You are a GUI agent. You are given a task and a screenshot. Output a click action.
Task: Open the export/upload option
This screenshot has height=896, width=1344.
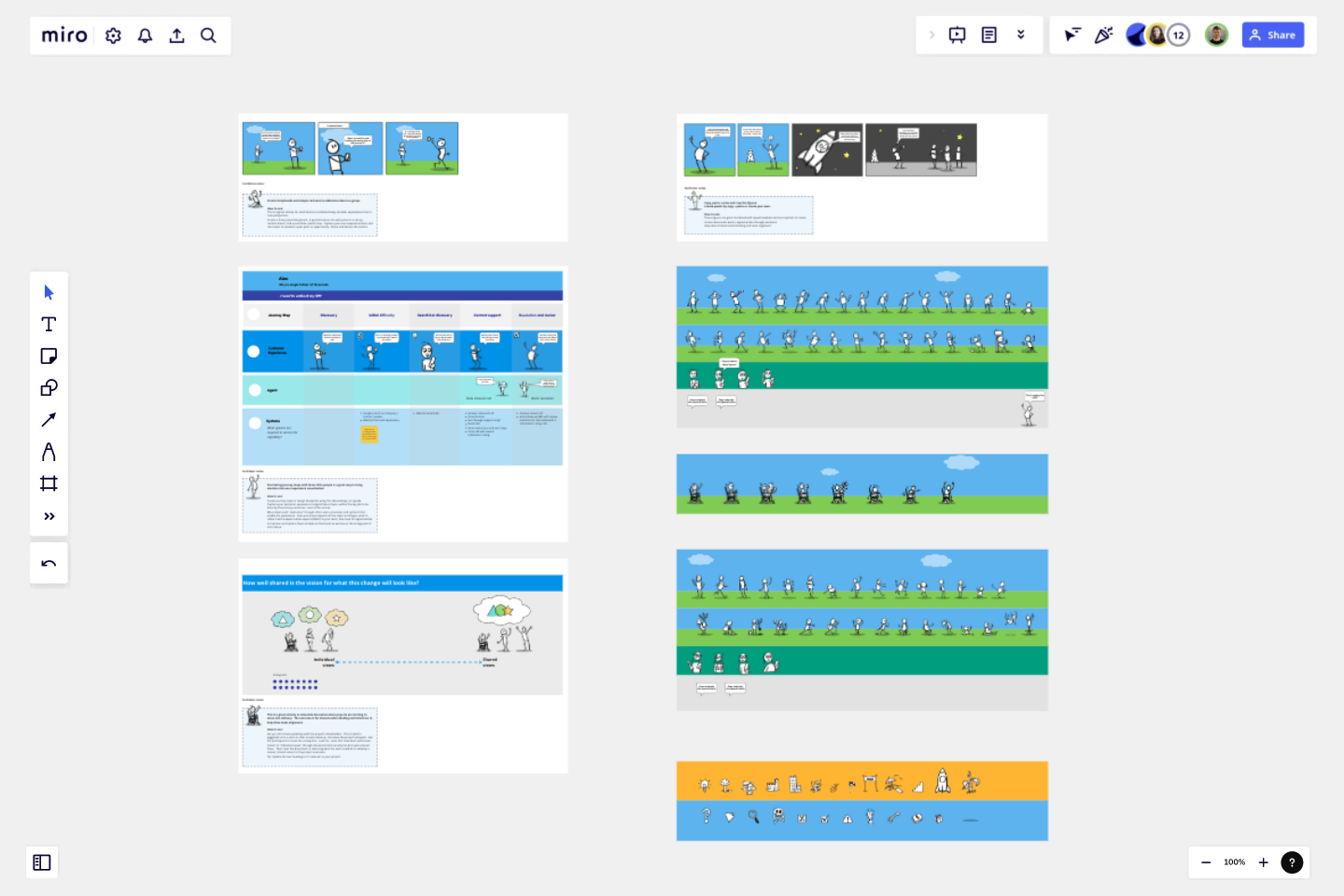(176, 35)
